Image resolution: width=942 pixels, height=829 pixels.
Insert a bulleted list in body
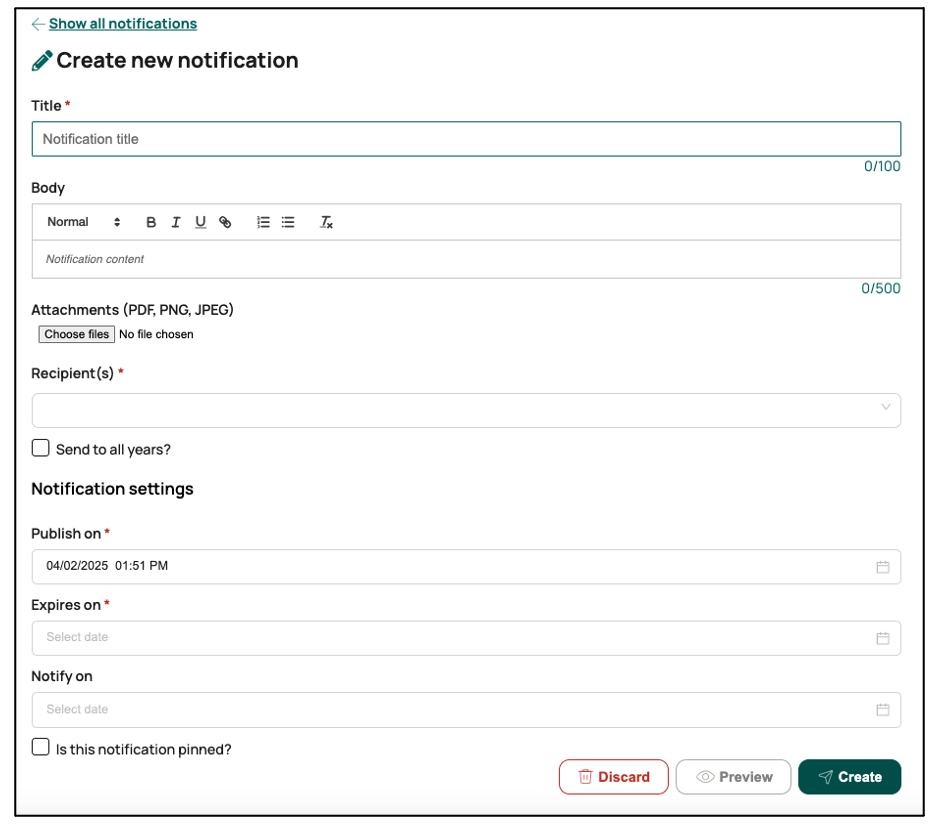pos(288,222)
